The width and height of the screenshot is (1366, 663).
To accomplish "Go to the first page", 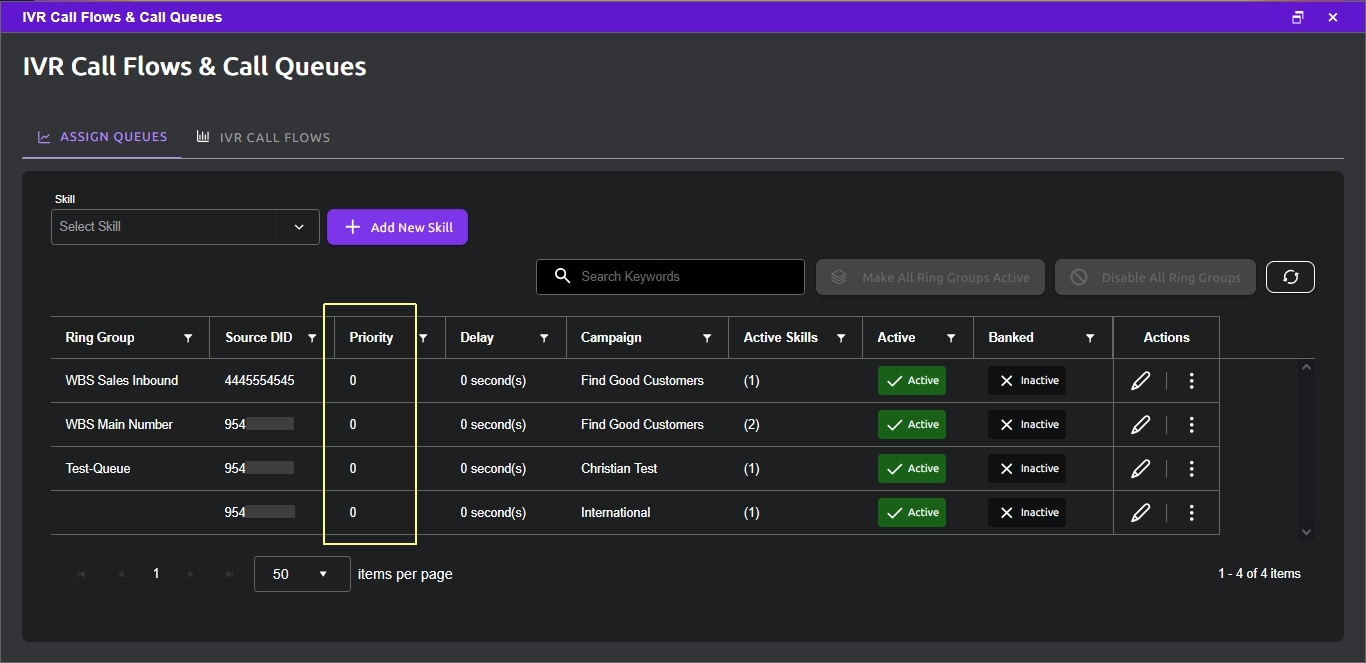I will pyautogui.click(x=81, y=574).
